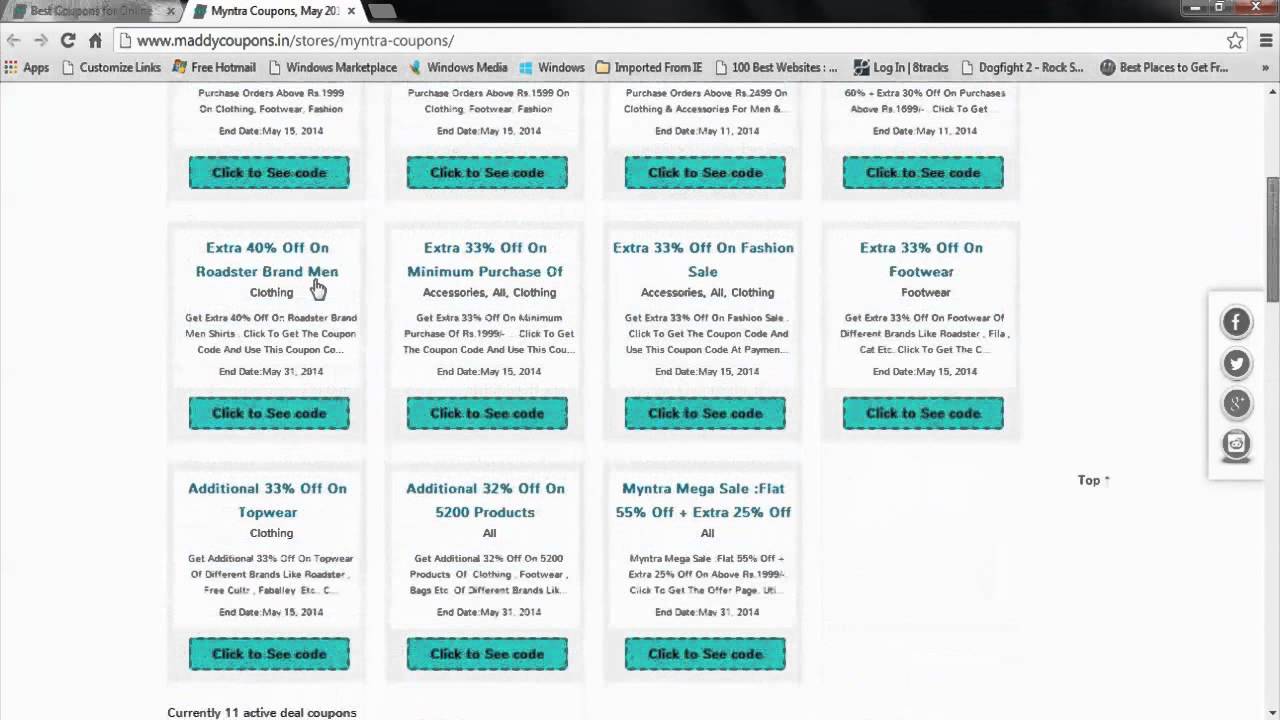See the code for Orders Above Rs.2499 offer
Image resolution: width=1280 pixels, height=720 pixels.
(x=705, y=172)
